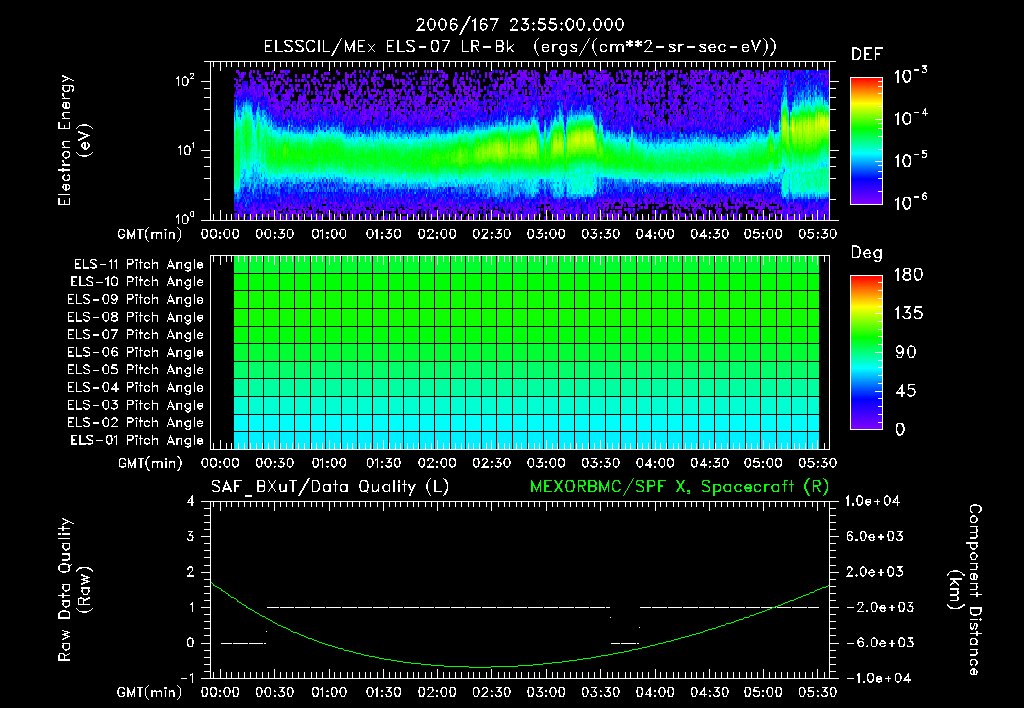This screenshot has width=1024, height=708.
Task: Select the ELS-07 Pitch Angle row label
Action: pyautogui.click(x=136, y=334)
